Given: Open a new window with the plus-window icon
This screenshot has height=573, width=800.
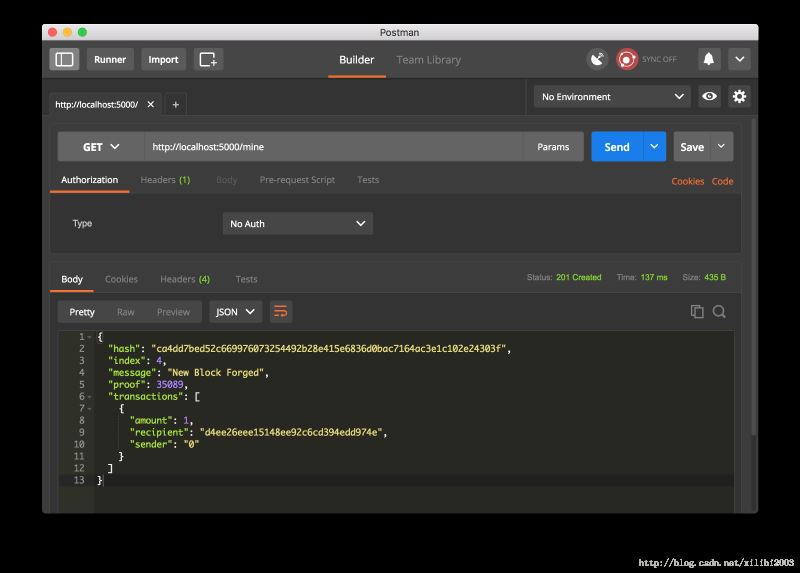Looking at the screenshot, I should 208,59.
